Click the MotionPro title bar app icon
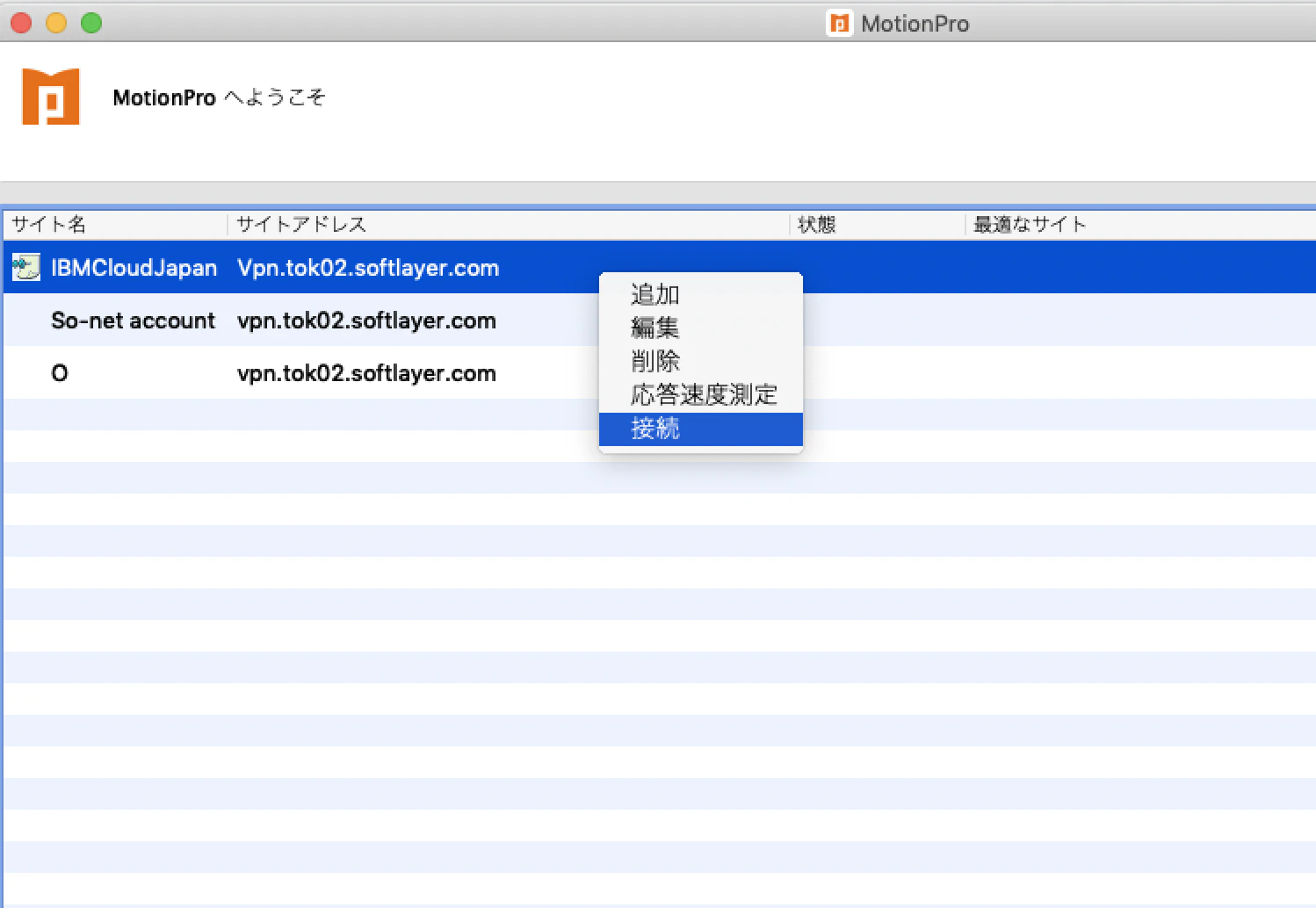 point(840,24)
